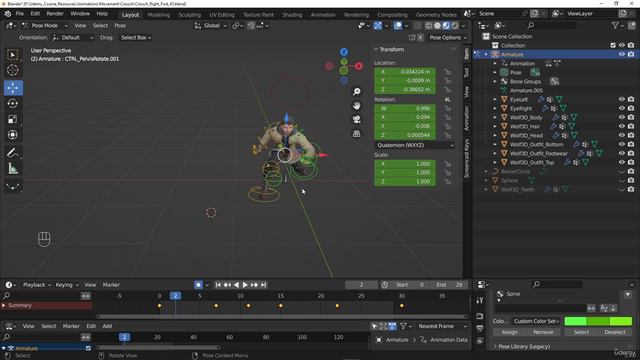Screen dimensions: 640x360
Task: Choose the Measure tool
Action: (13, 169)
